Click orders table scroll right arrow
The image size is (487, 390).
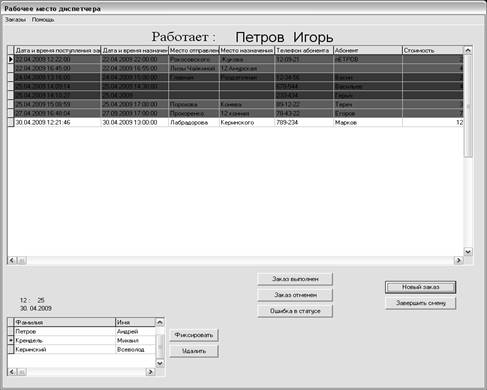tap(459, 260)
